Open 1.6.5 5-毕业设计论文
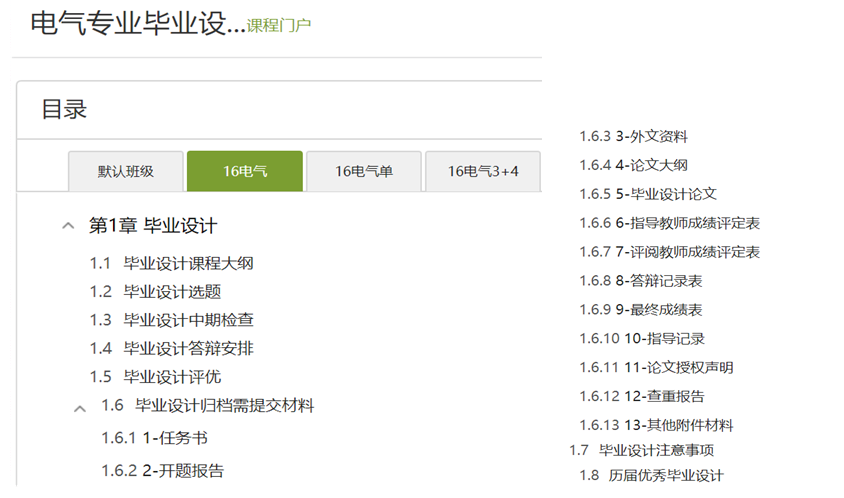The image size is (844, 498). point(648,194)
